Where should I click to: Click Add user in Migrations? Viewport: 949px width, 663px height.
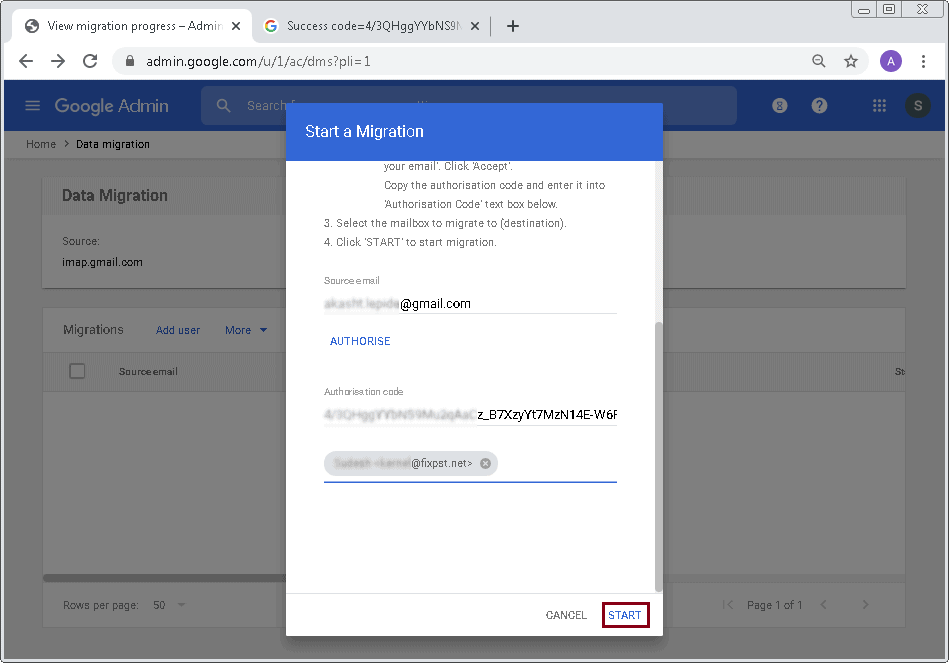tap(178, 330)
